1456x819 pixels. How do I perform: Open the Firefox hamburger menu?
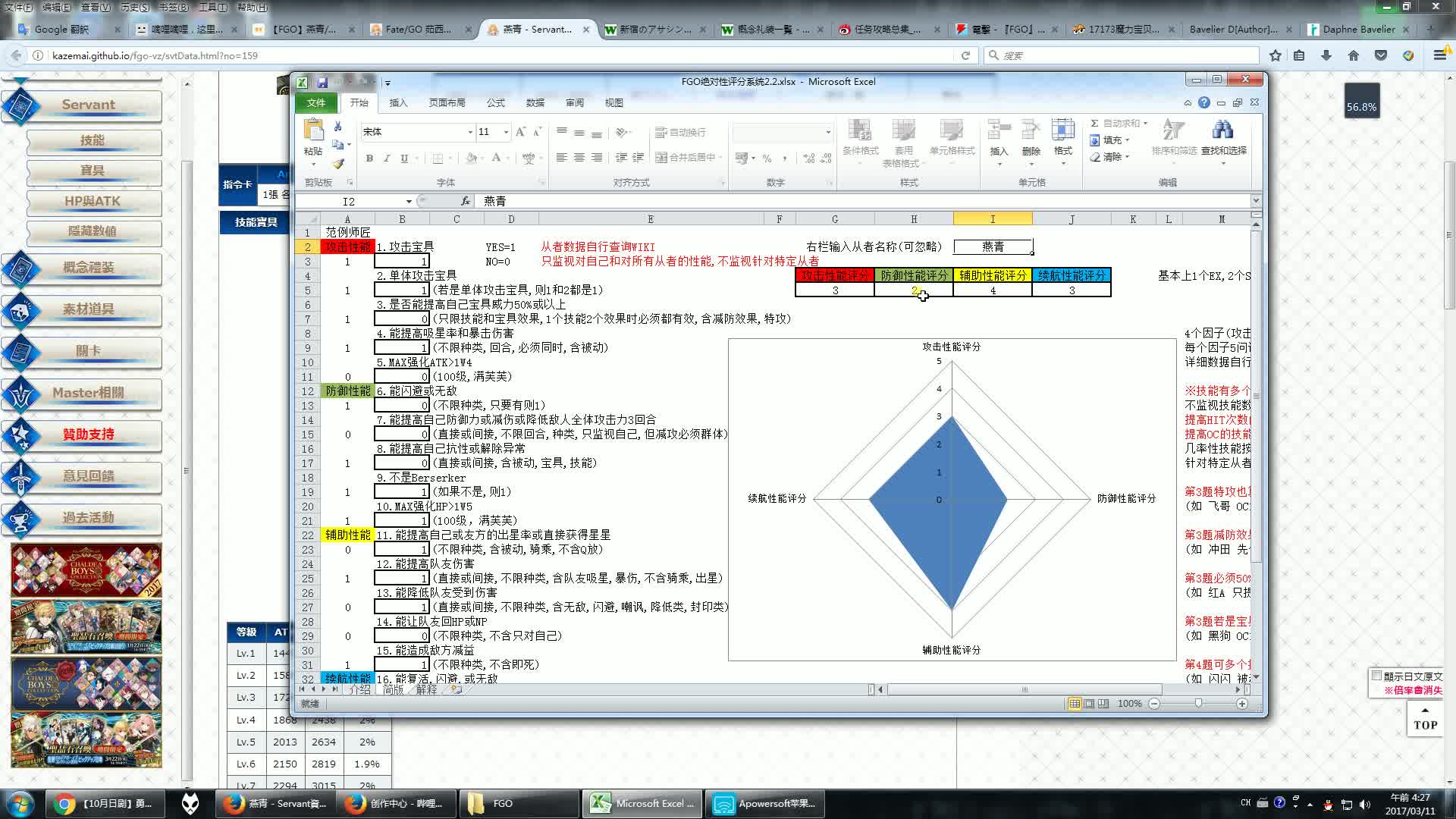coord(1440,55)
